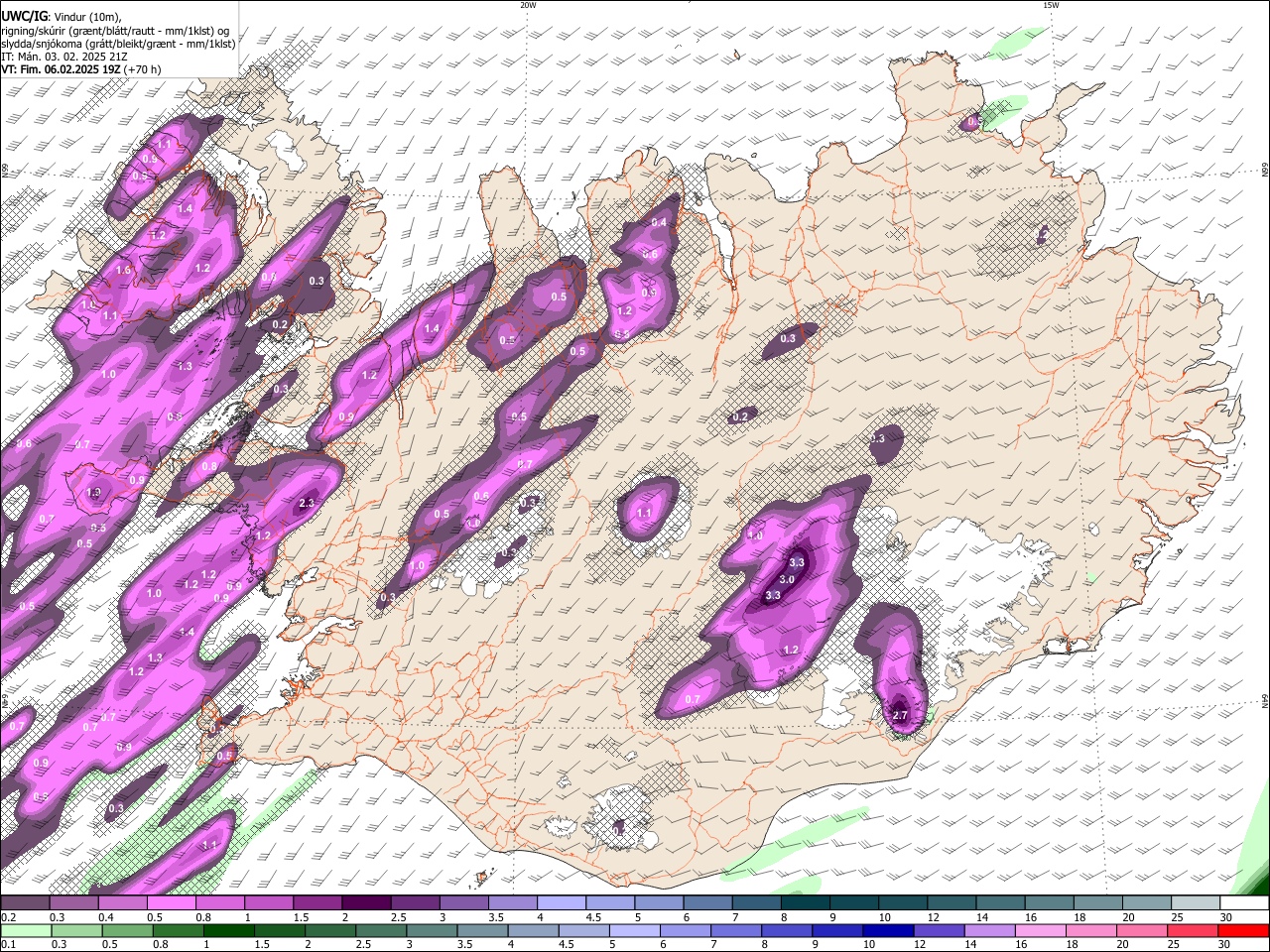Click the 0.4 label in upper legend row

pos(106,917)
